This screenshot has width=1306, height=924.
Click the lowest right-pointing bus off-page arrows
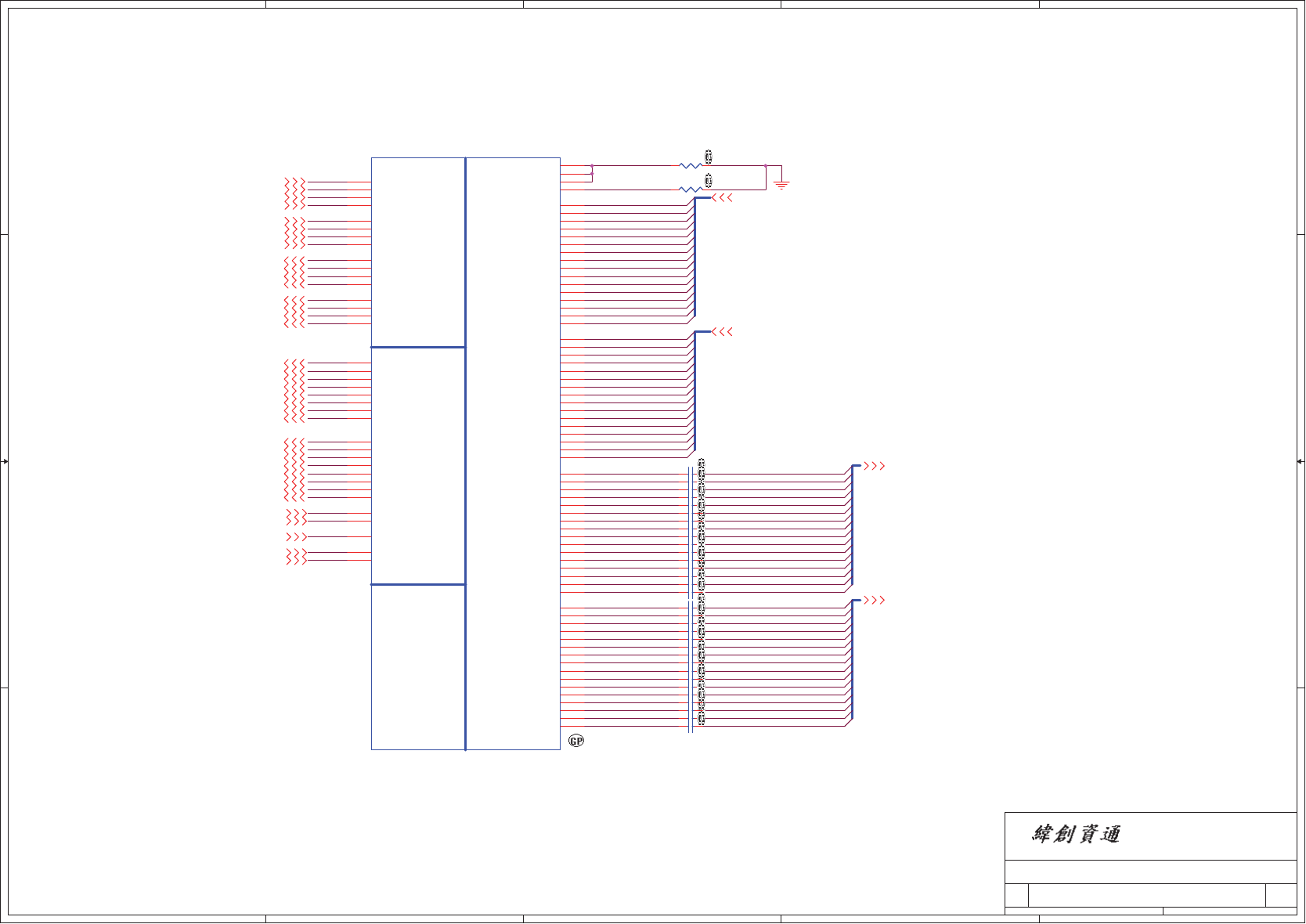(x=874, y=601)
